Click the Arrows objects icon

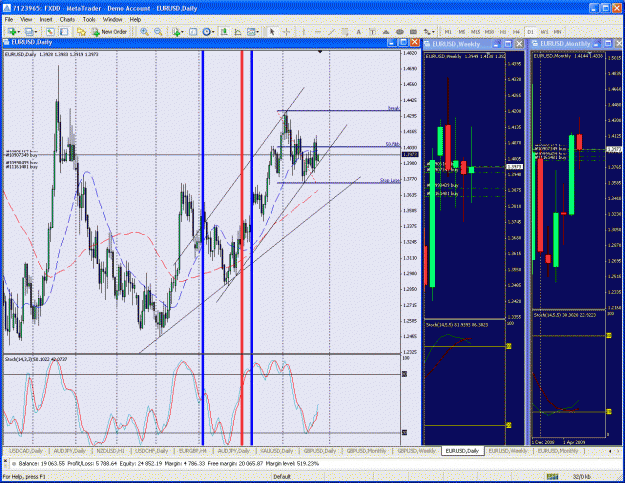(426, 32)
